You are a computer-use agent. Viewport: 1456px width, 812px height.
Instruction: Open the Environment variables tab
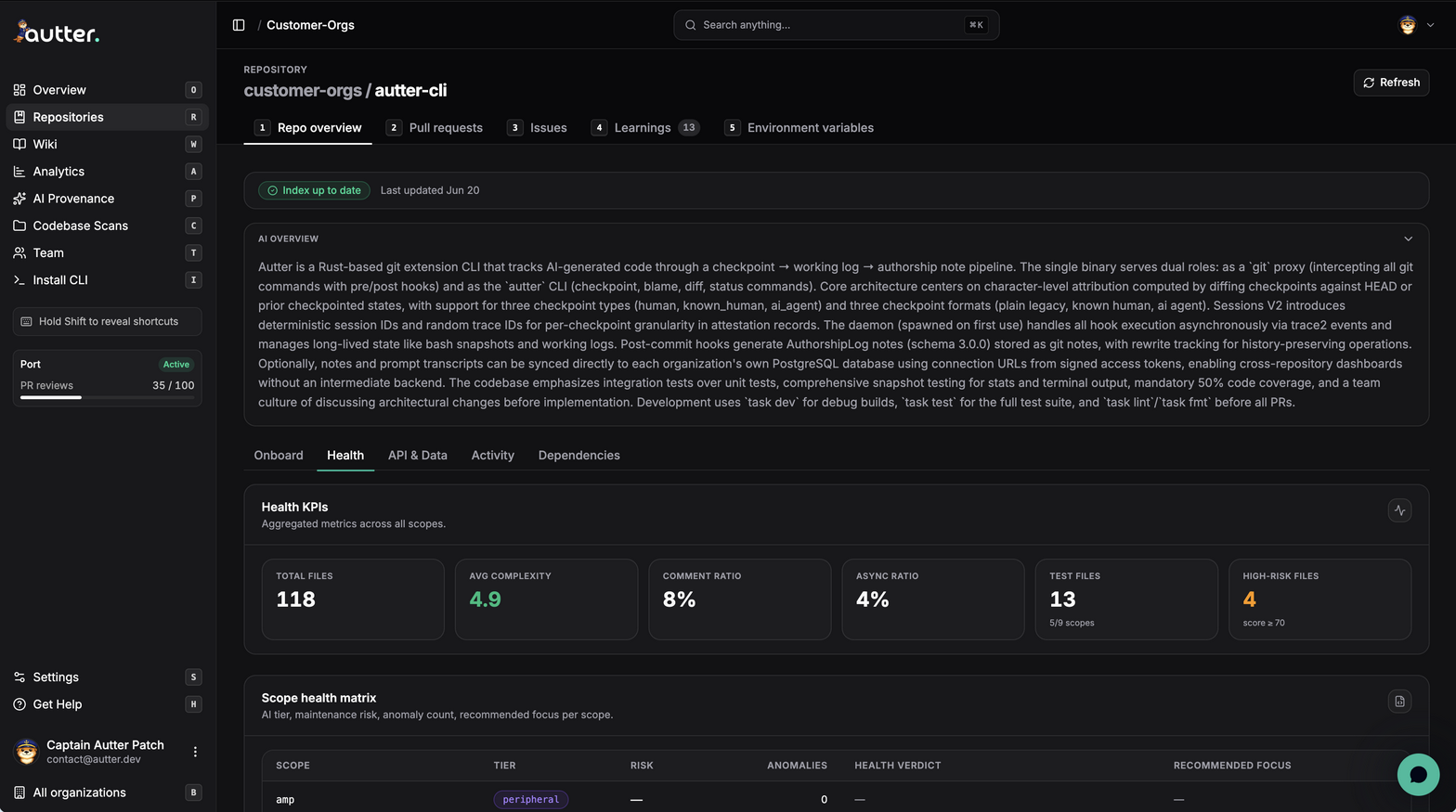[x=799, y=128]
